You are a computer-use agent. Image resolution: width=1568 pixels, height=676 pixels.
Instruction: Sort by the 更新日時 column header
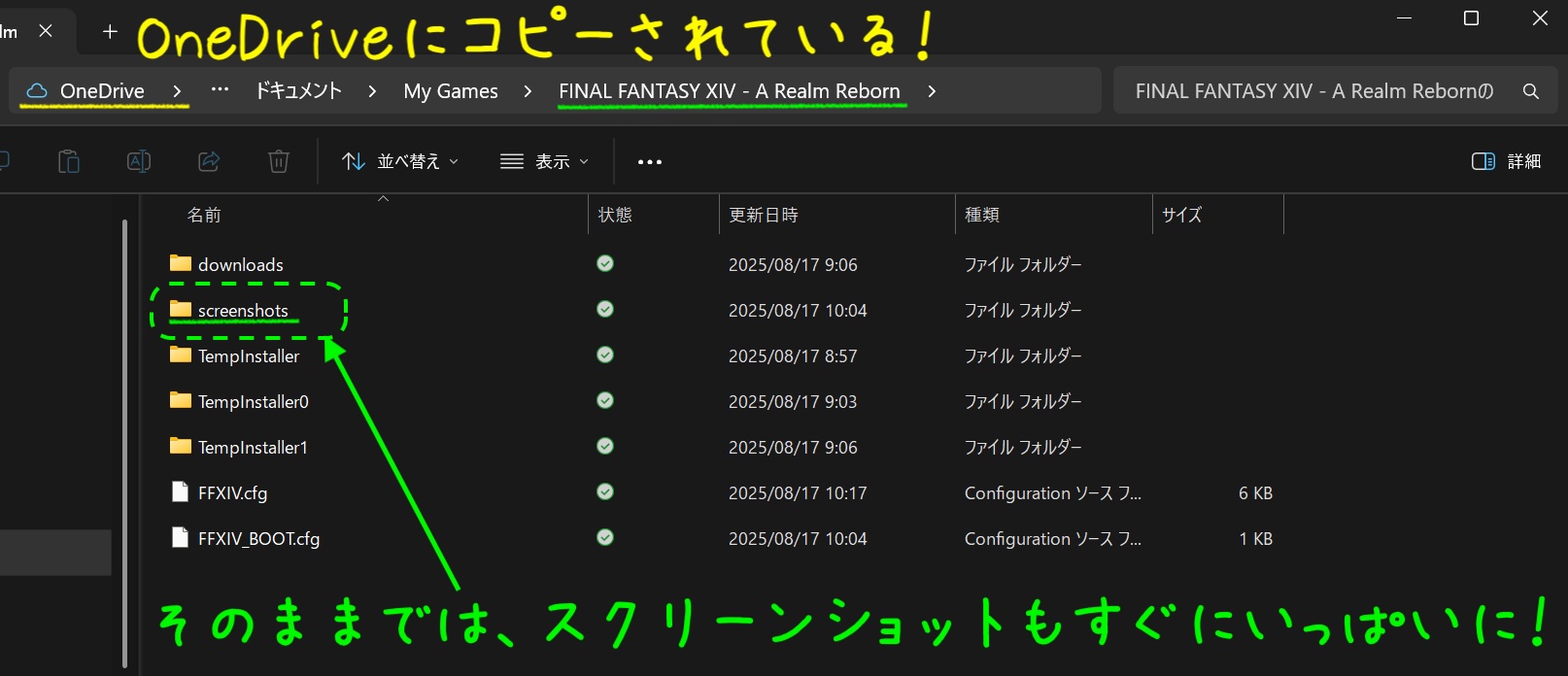764,215
